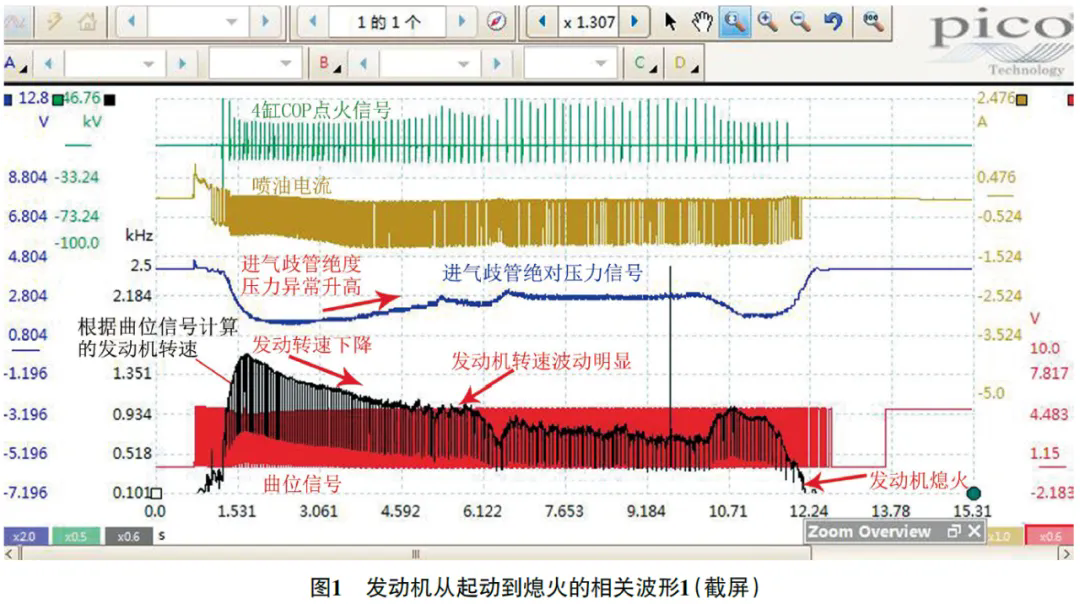The width and height of the screenshot is (1080, 604).
Task: Select the arrow pointer tool
Action: point(669,22)
